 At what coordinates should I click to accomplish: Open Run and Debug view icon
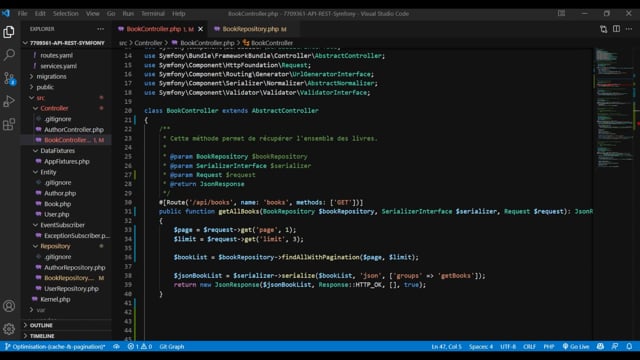[9, 101]
